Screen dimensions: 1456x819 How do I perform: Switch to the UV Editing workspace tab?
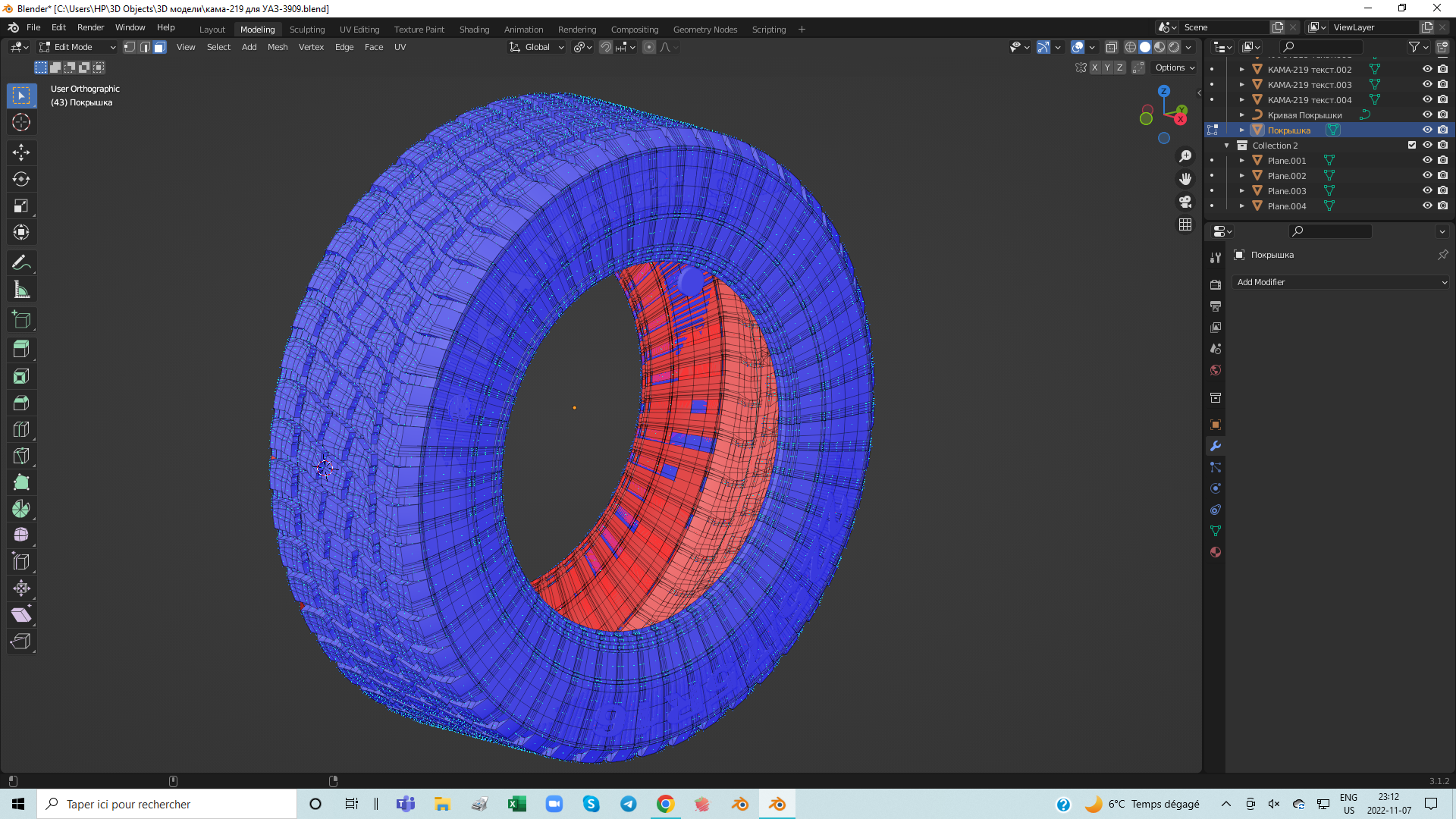pos(359,29)
